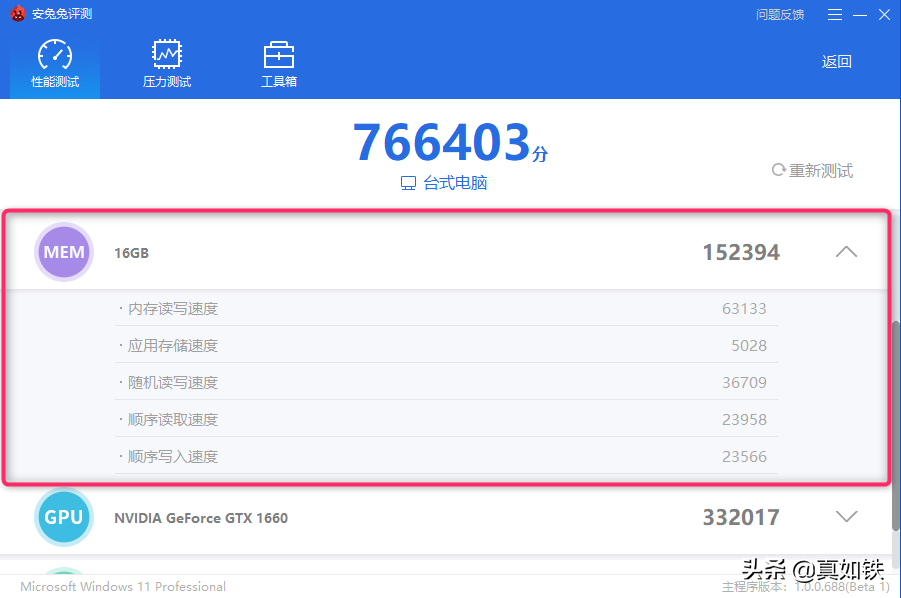Click the AnTuTu logo in title bar

pos(17,14)
